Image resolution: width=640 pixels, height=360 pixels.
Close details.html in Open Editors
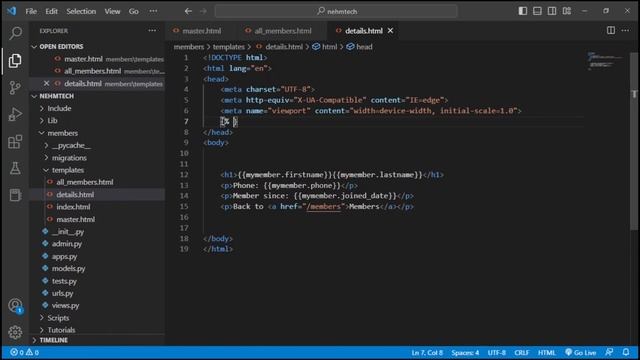coord(47,83)
